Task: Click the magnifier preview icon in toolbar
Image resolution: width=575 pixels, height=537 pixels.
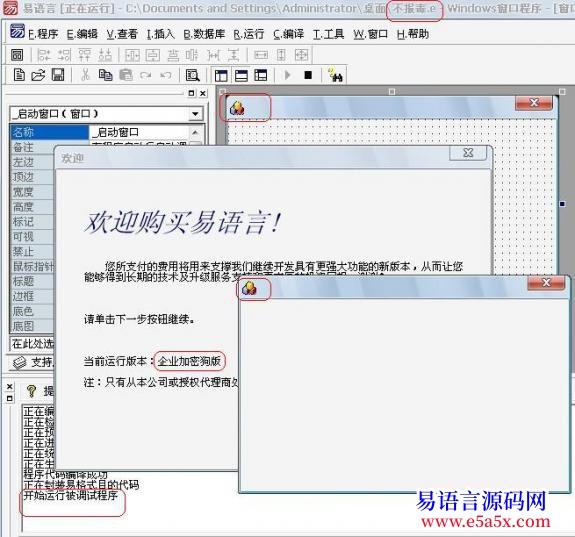Action: (x=192, y=75)
